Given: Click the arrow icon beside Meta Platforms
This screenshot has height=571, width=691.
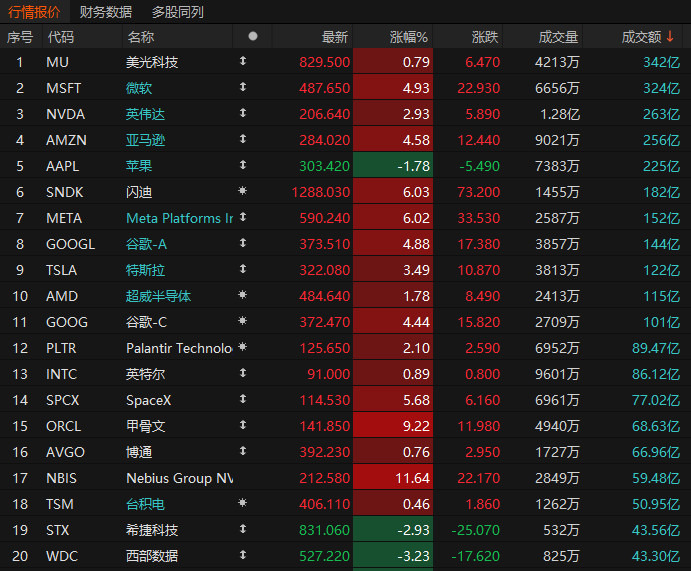Looking at the screenshot, I should point(243,217).
